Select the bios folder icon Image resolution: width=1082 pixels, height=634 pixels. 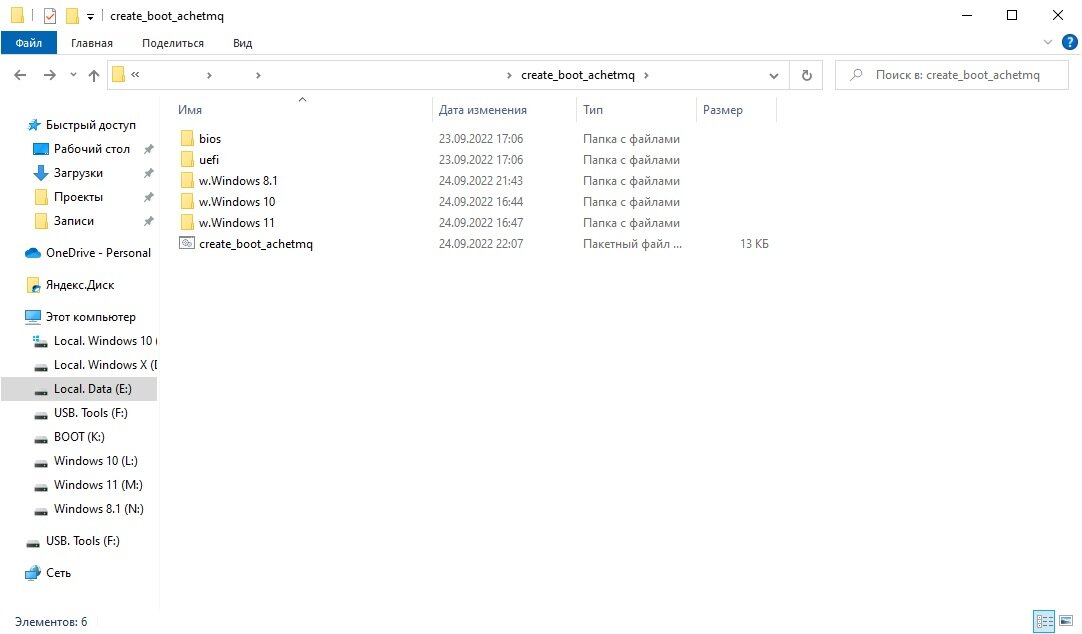187,139
